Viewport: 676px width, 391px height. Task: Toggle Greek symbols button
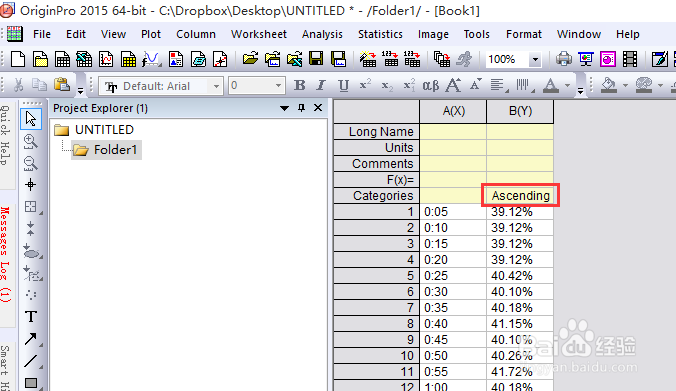(430, 85)
